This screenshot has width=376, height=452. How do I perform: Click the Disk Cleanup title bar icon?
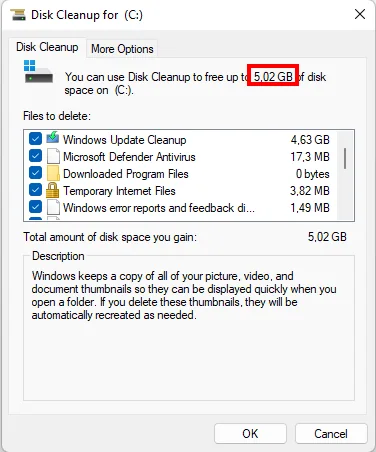pos(18,15)
